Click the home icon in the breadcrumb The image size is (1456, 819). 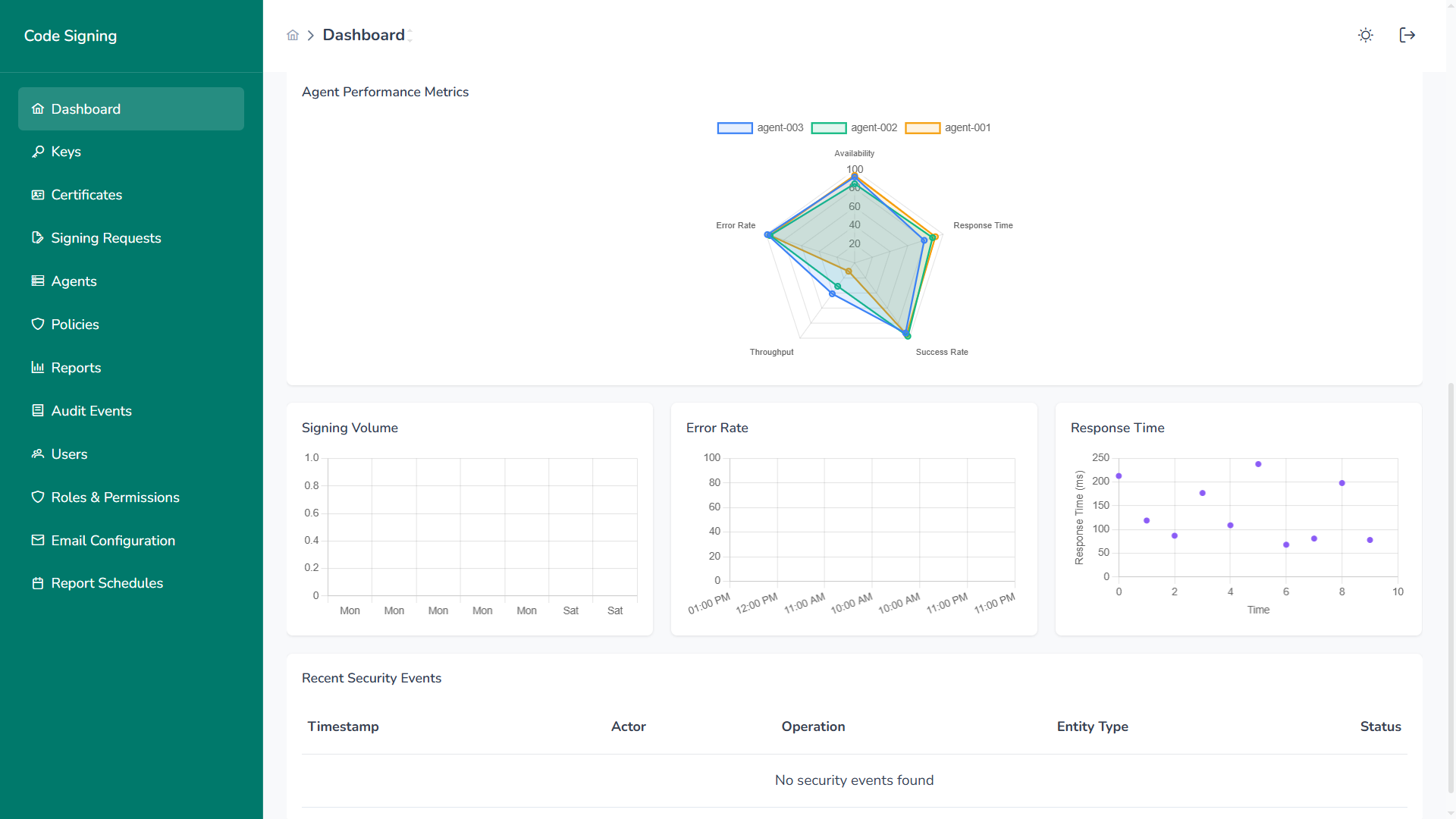pos(293,35)
